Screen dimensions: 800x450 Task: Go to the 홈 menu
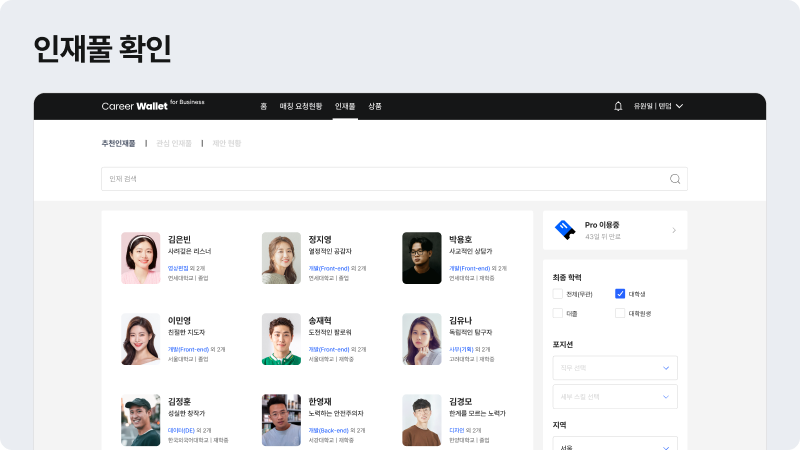pyautogui.click(x=263, y=106)
